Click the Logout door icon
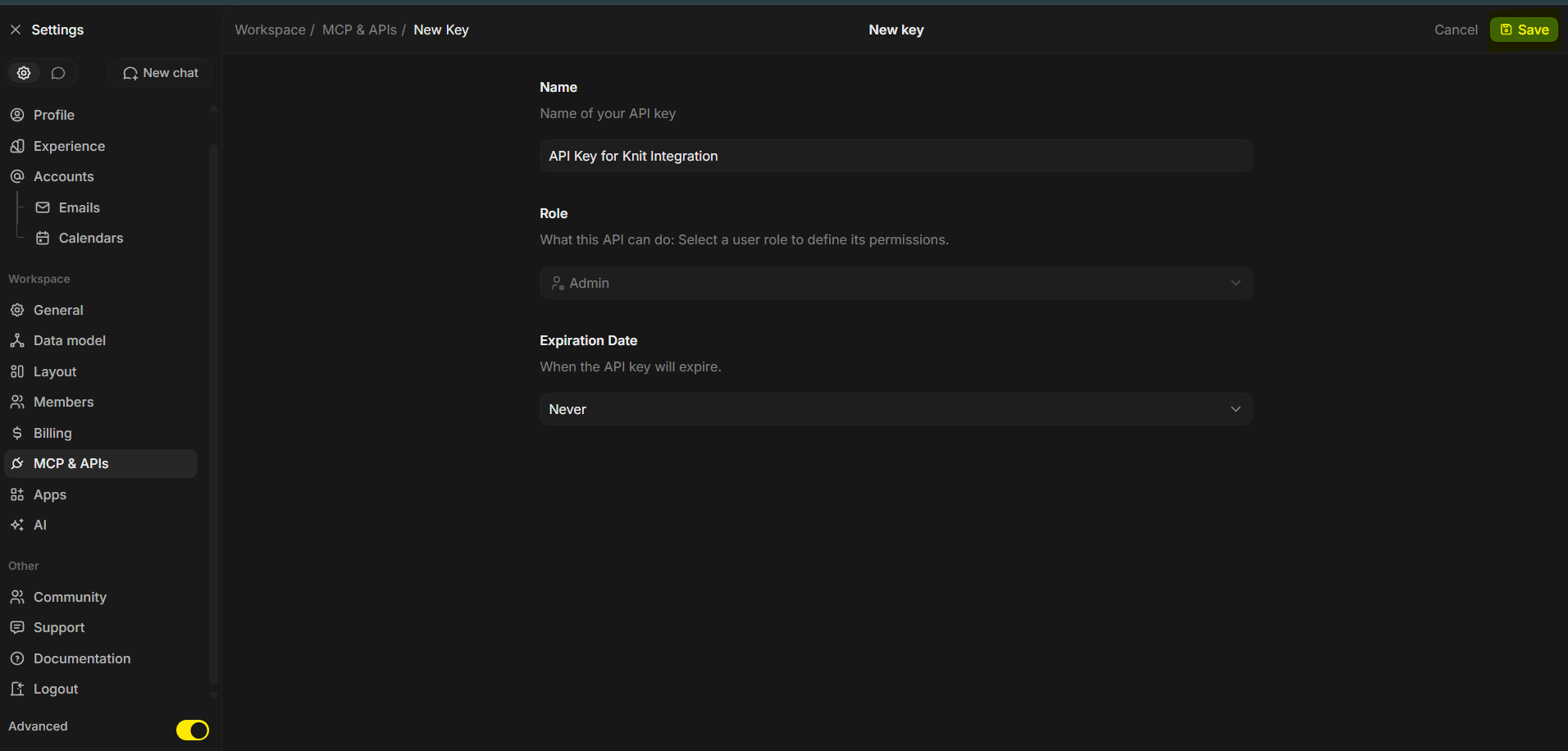 (x=17, y=689)
